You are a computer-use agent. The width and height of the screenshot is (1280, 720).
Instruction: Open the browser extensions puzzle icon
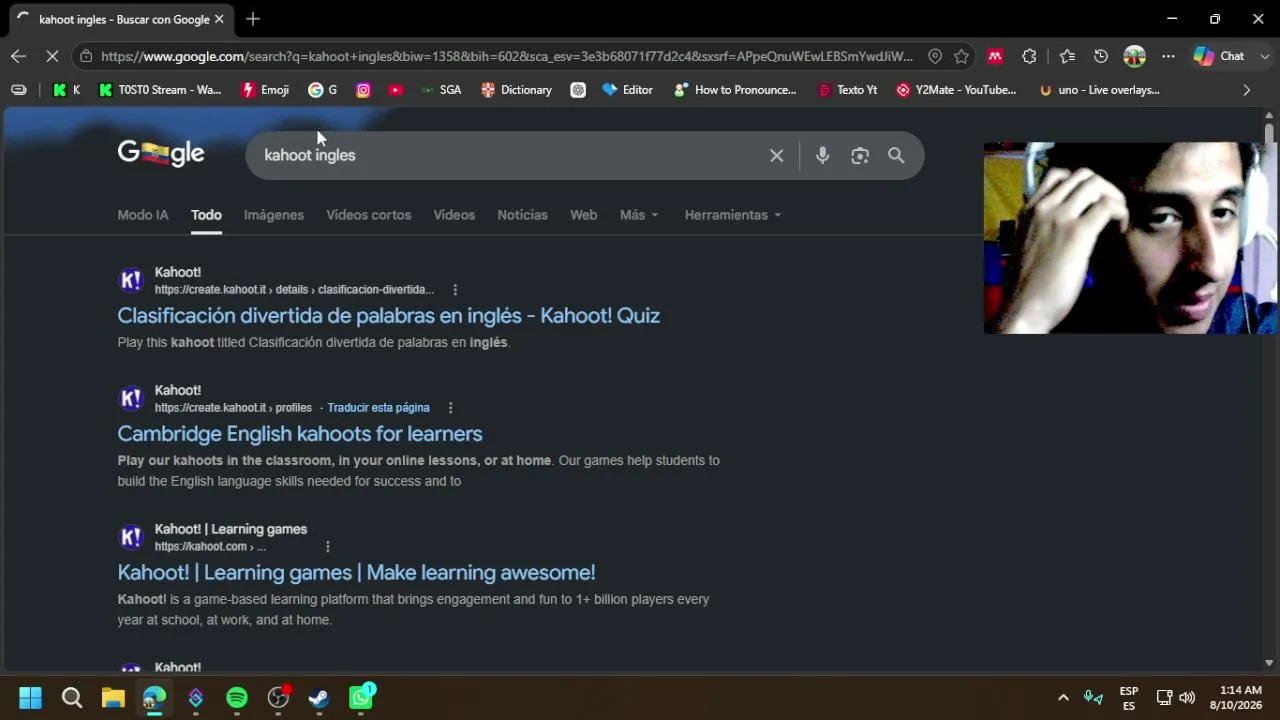coord(1029,56)
